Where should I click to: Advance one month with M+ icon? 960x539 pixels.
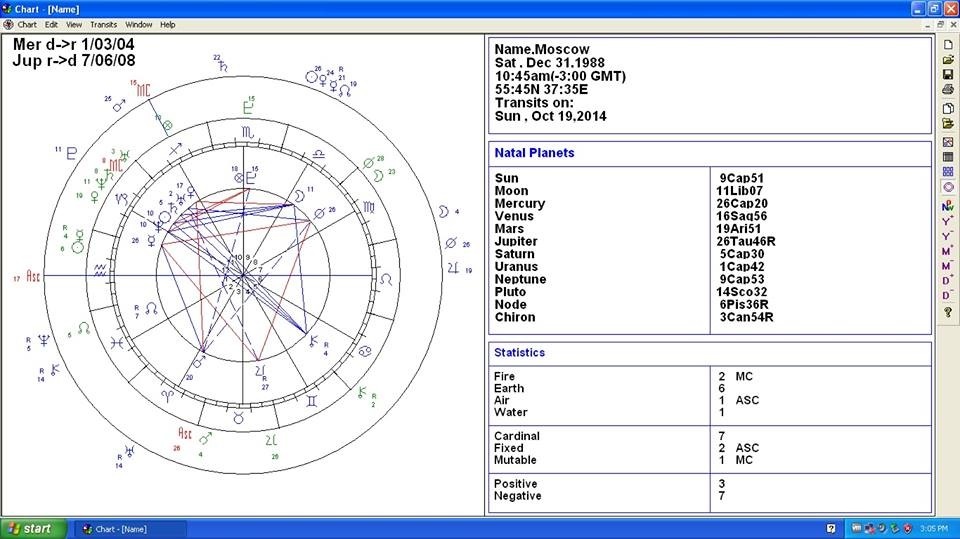[x=948, y=250]
